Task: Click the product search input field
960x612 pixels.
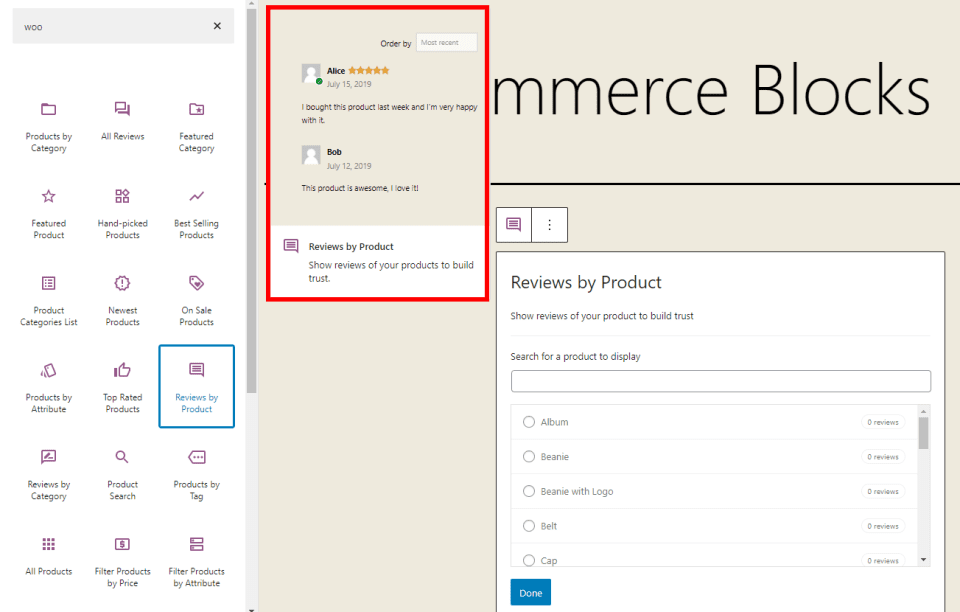Action: [x=720, y=381]
